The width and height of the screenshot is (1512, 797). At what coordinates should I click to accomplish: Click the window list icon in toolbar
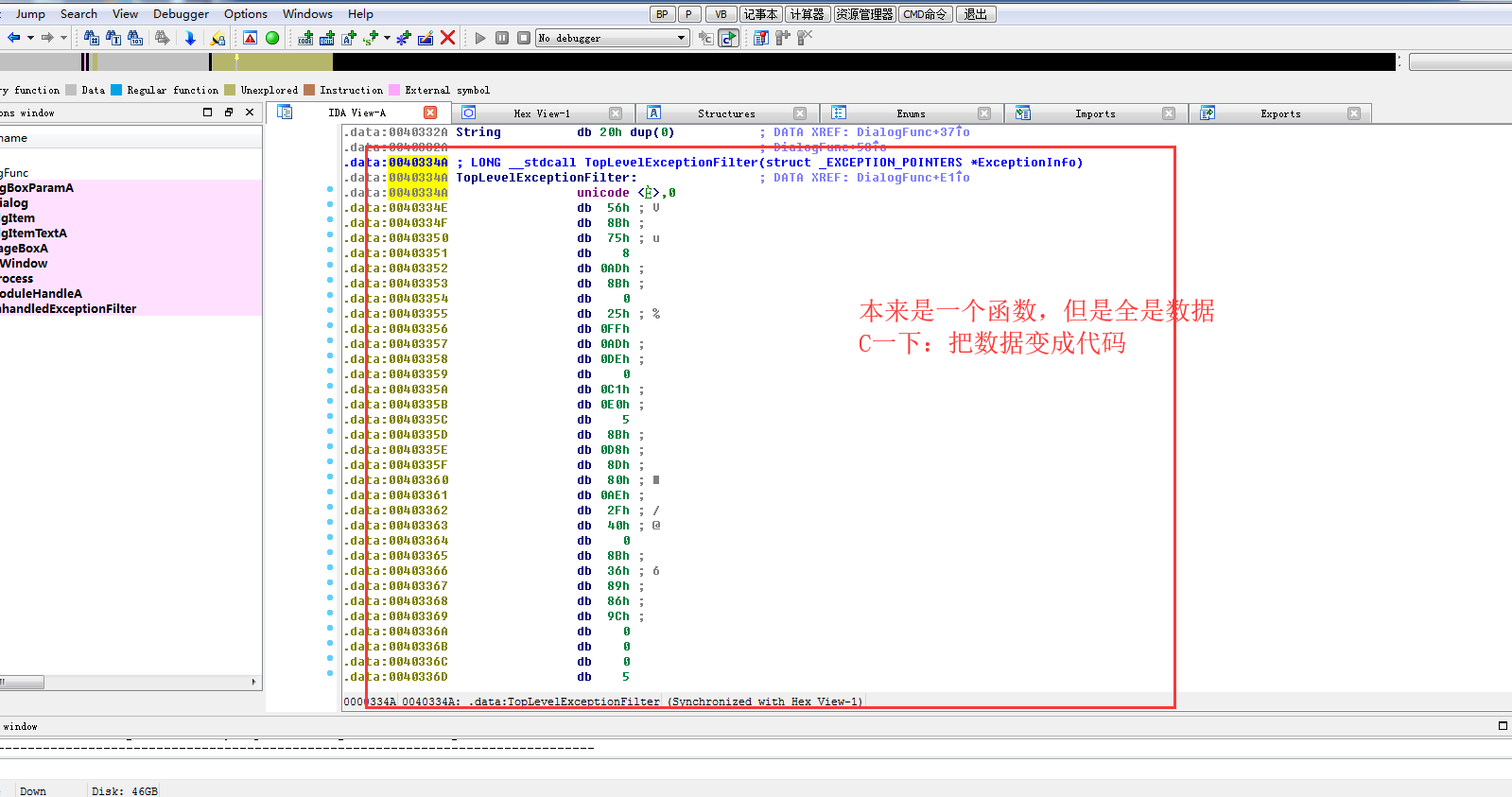pyautogui.click(x=761, y=38)
